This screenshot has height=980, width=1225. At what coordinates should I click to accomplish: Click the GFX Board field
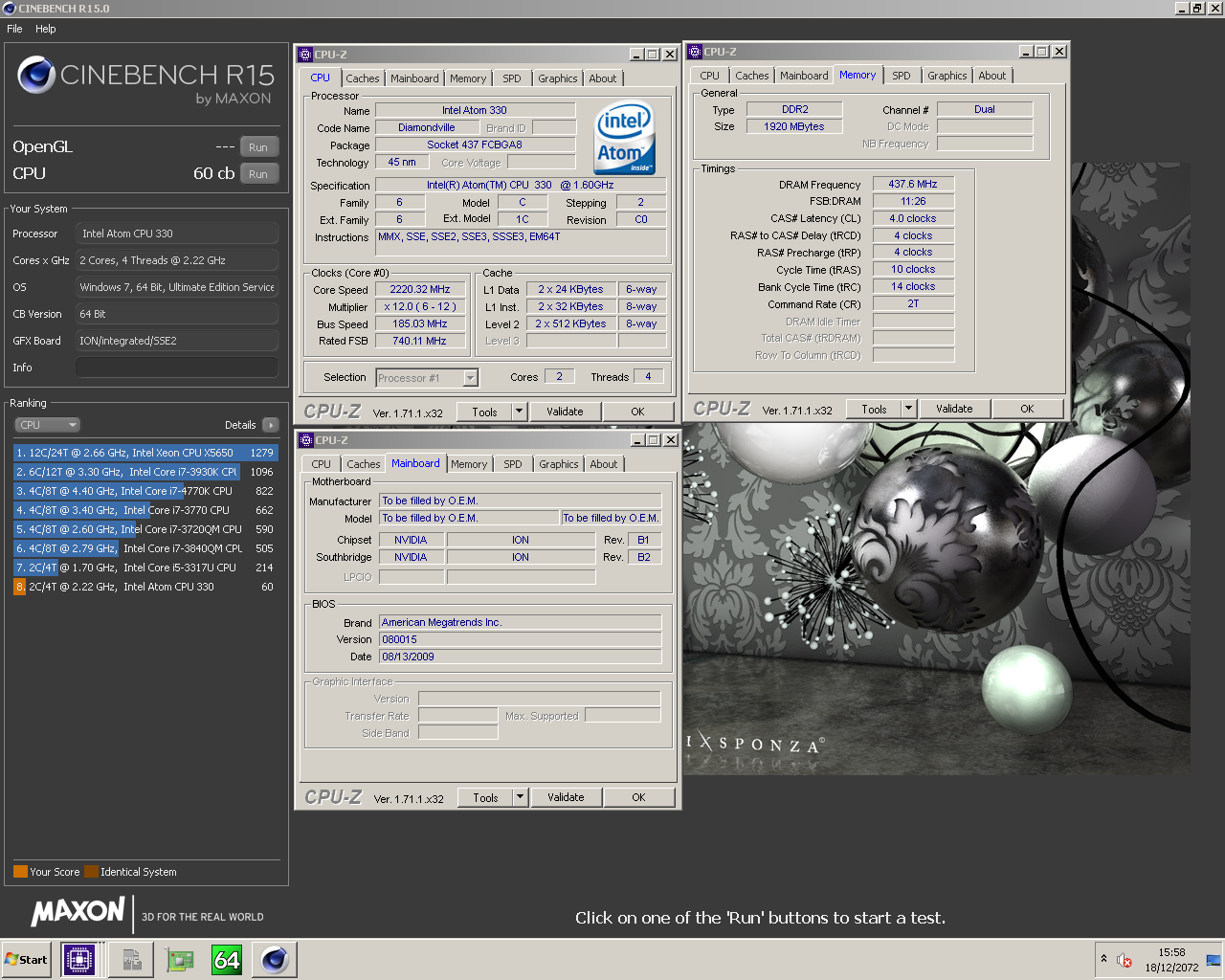(177, 341)
